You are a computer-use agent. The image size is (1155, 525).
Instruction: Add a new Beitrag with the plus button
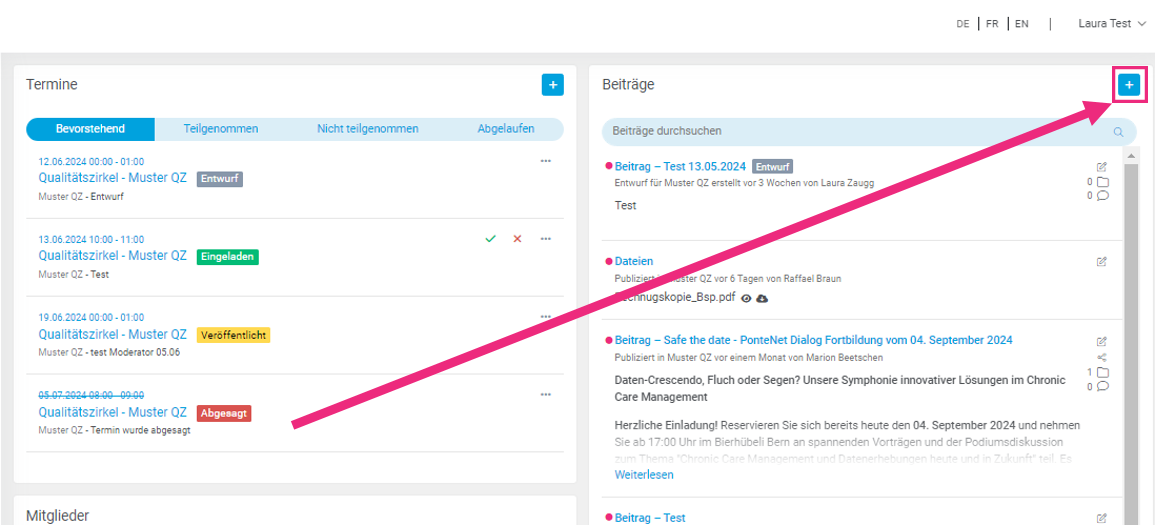(1128, 85)
